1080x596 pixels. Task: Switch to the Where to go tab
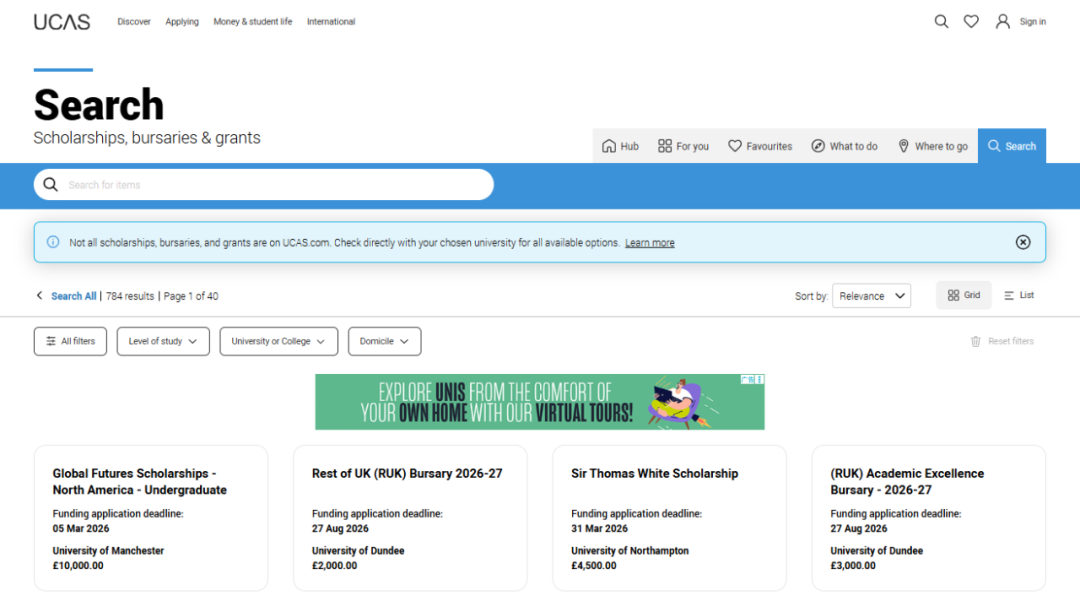[x=932, y=146]
